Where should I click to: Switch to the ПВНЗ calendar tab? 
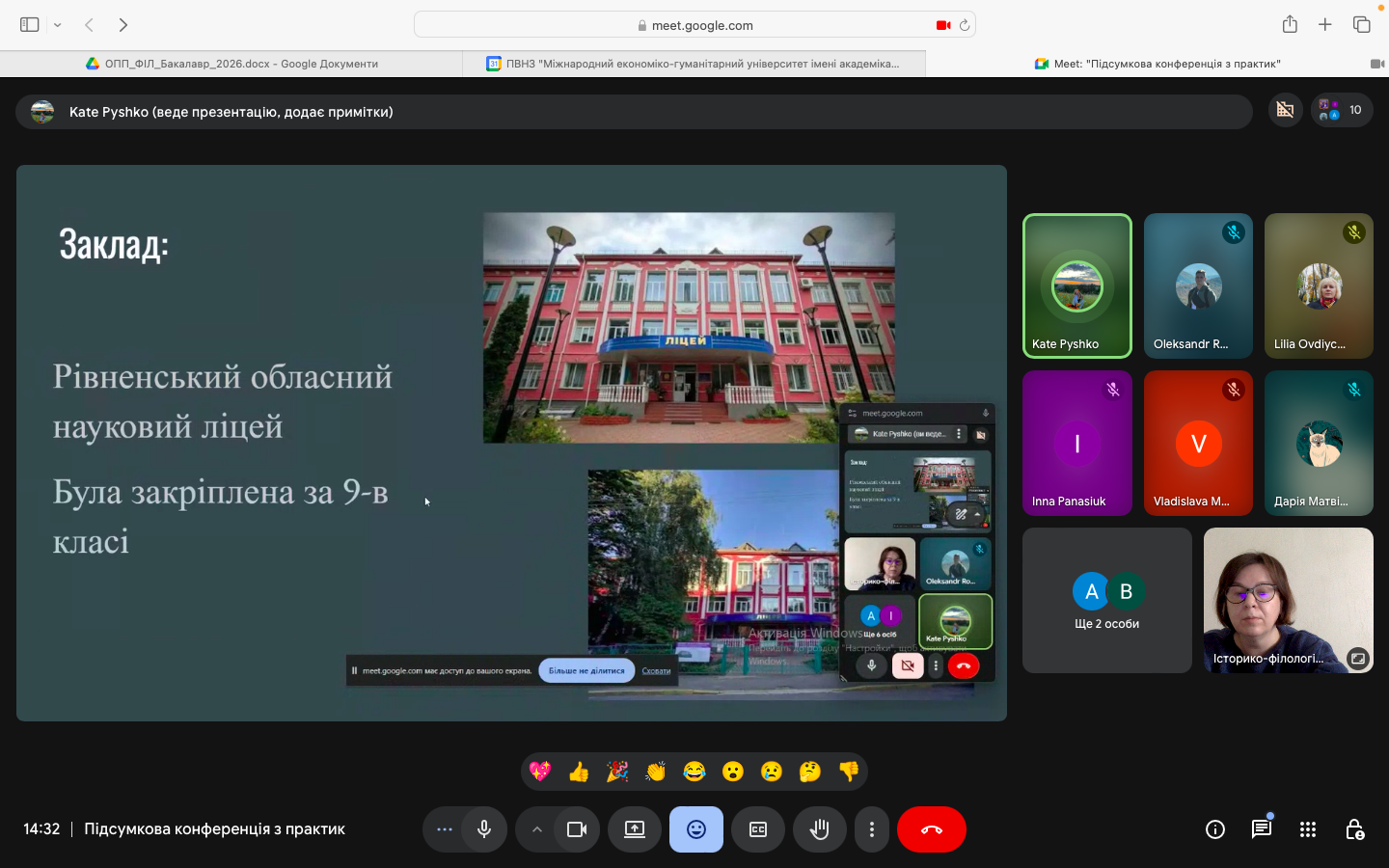coord(694,64)
